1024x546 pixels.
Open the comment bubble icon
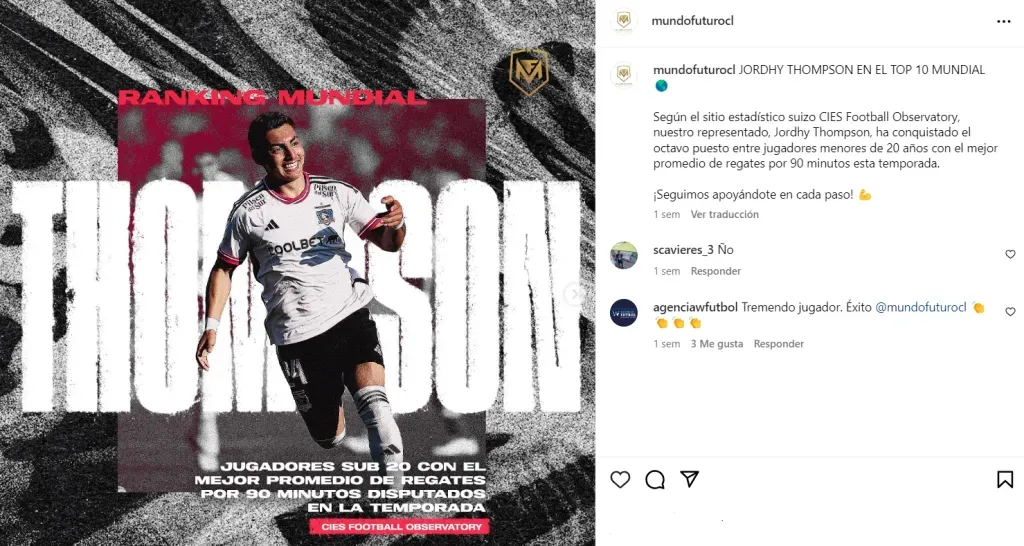tap(654, 480)
